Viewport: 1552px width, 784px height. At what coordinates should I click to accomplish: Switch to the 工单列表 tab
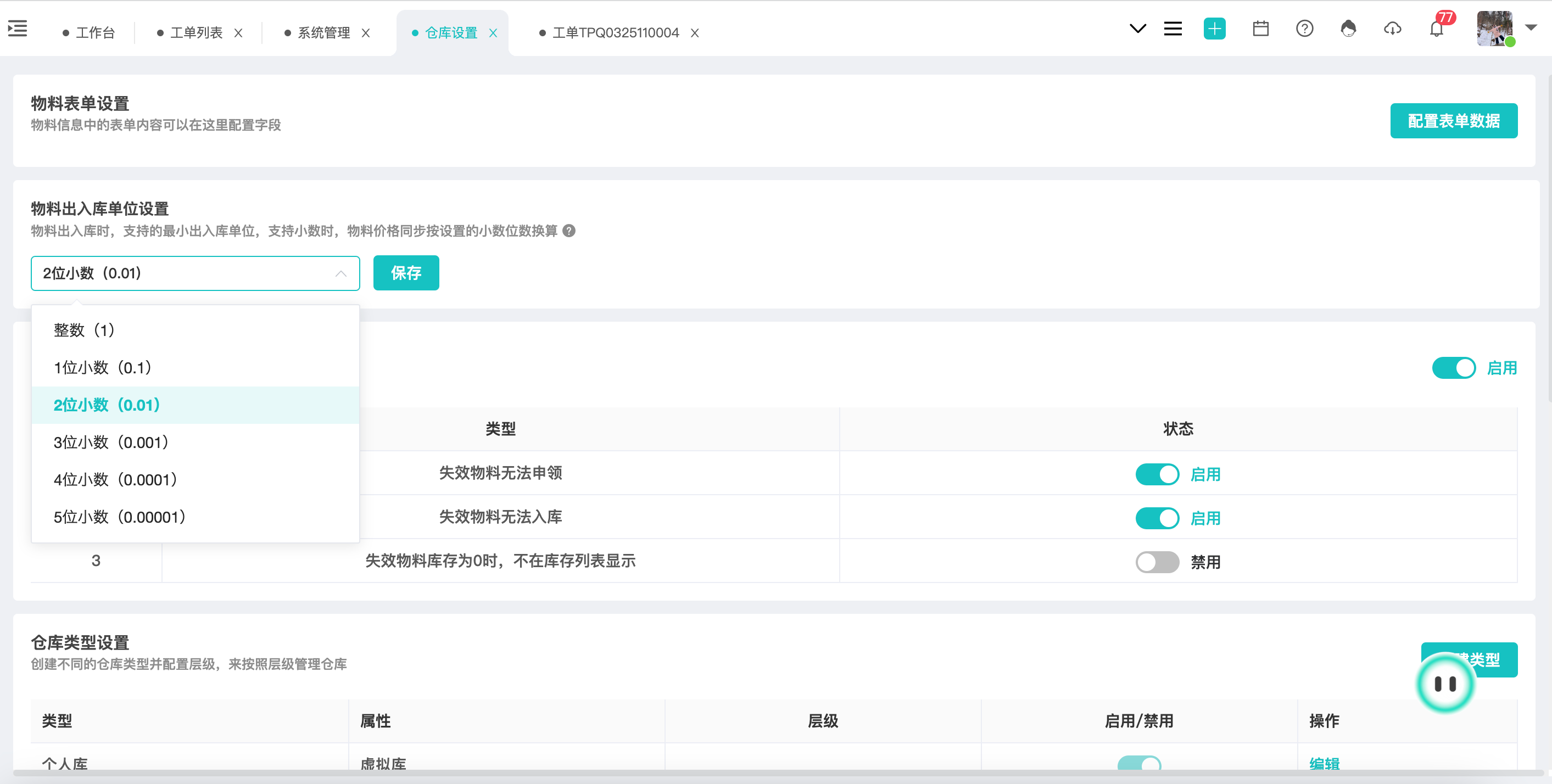pyautogui.click(x=197, y=32)
